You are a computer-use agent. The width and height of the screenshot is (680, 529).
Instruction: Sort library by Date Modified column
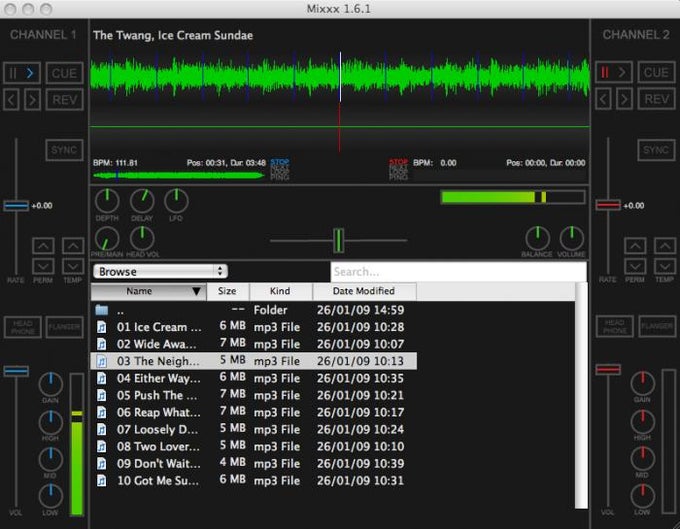click(x=364, y=291)
